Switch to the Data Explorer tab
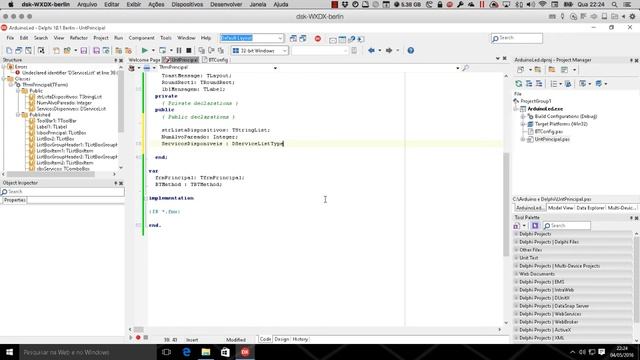Screen dimensions: 640x360 [590, 208]
